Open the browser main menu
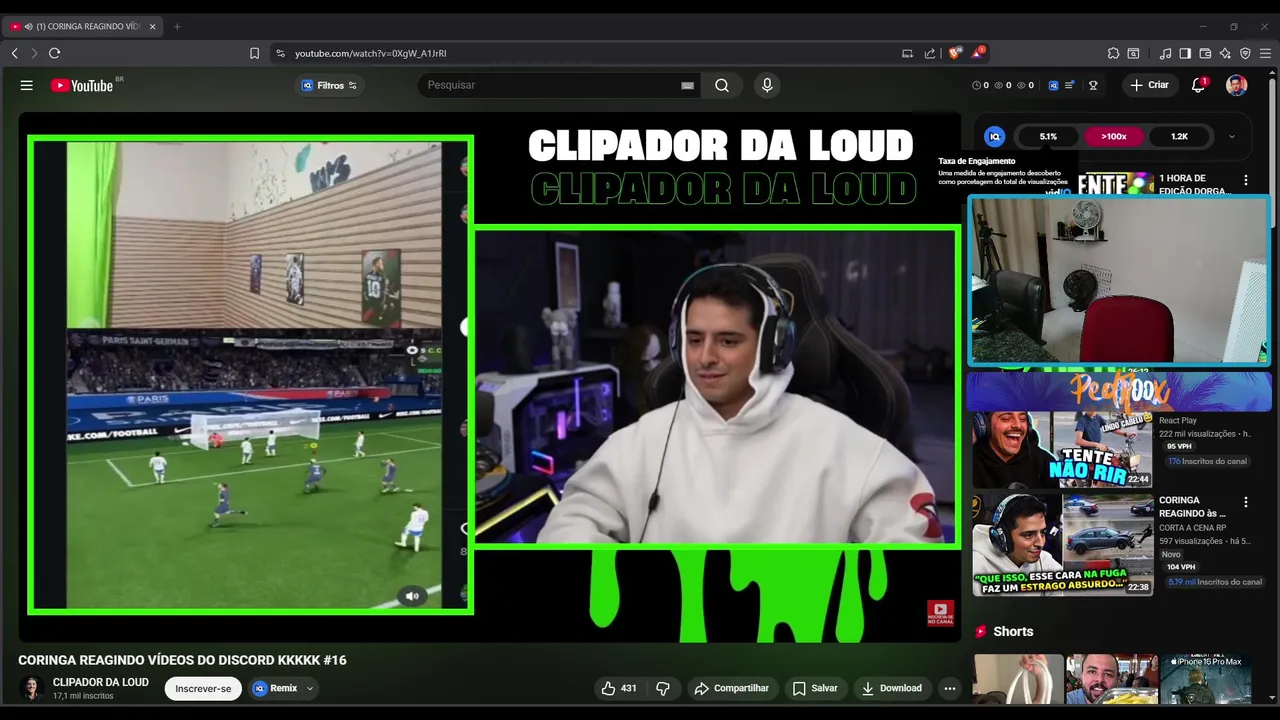This screenshot has width=1280, height=720. [x=1265, y=53]
